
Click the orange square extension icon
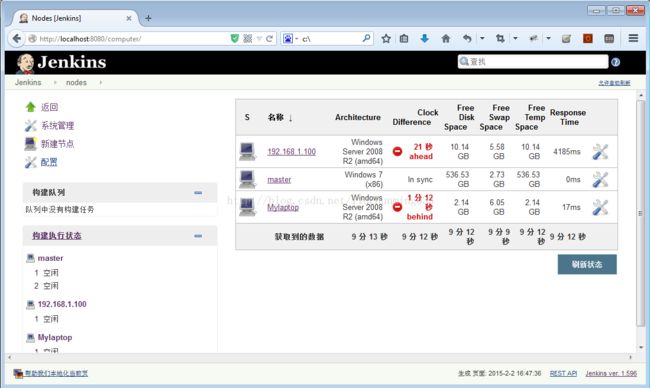(587, 39)
